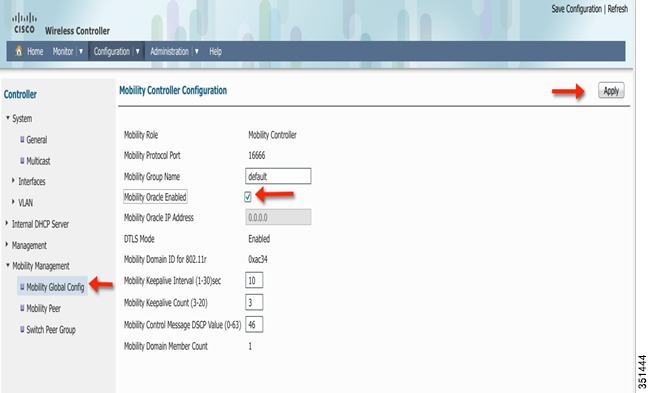Click DTLS Mode Enabled value
Image resolution: width=649 pixels, height=393 pixels.
pos(259,239)
